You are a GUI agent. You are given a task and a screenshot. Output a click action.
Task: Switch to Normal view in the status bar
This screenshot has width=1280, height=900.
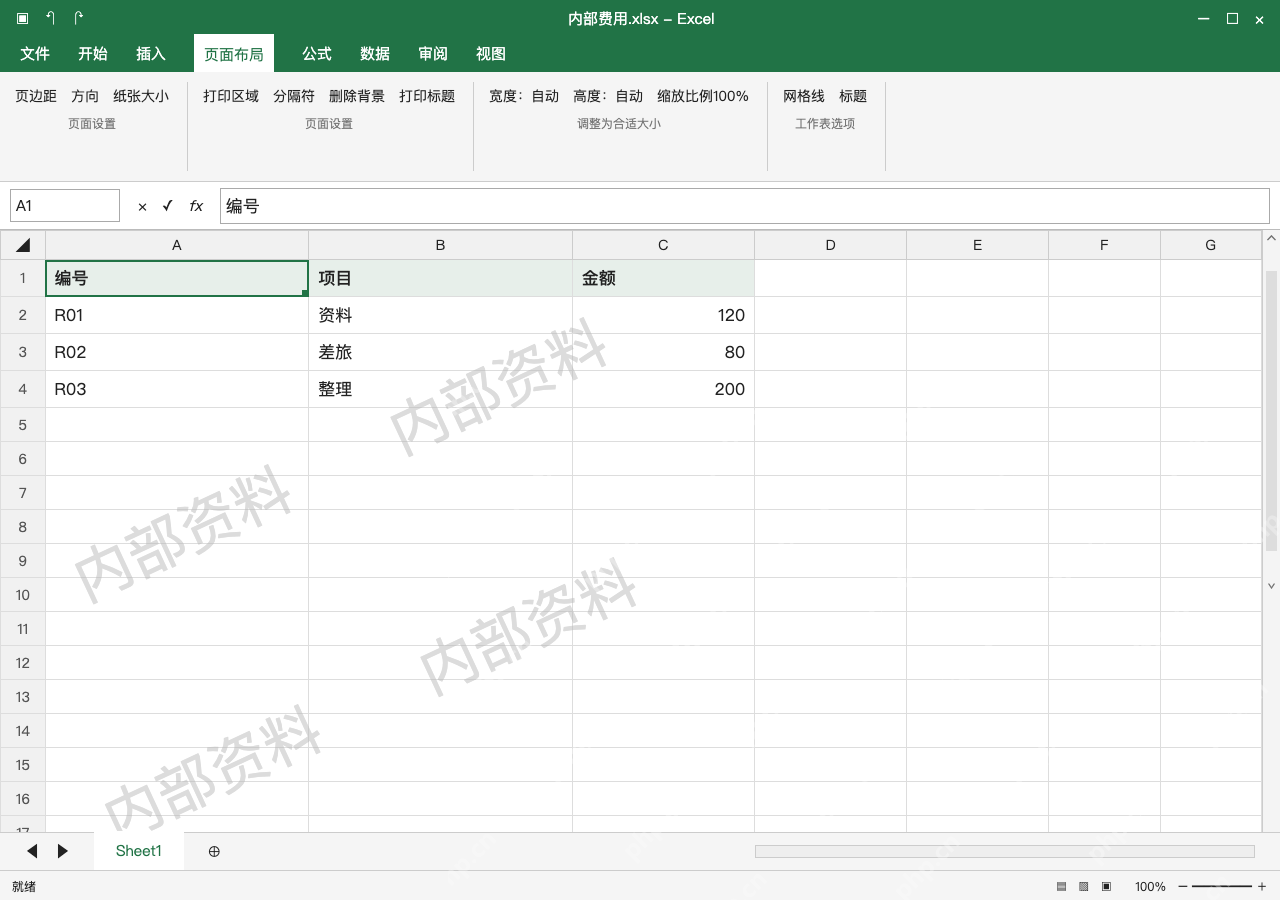1061,886
